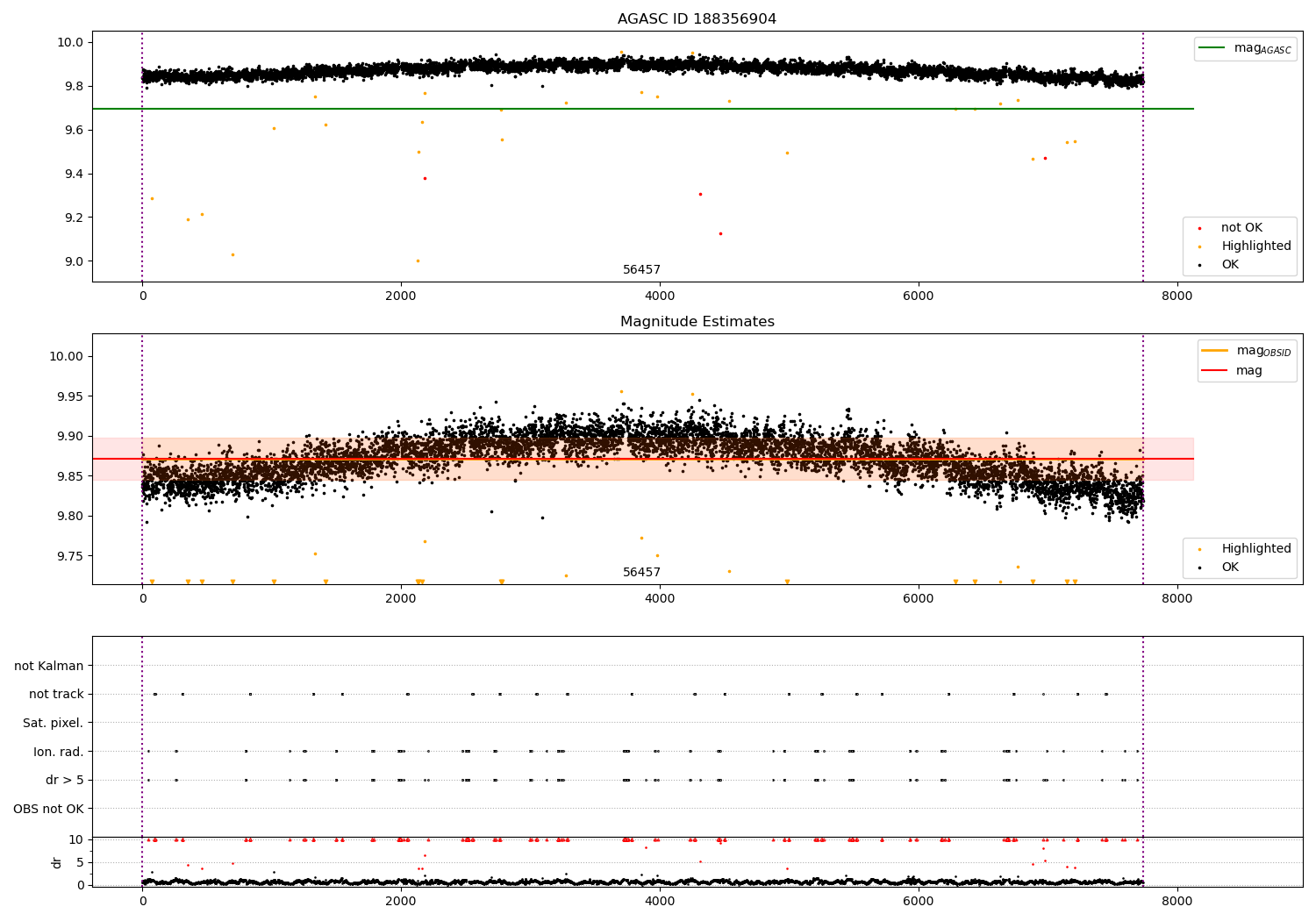The height and width of the screenshot is (921, 1316).
Task: Click the 'not OK' legend entry text
Action: [1241, 228]
